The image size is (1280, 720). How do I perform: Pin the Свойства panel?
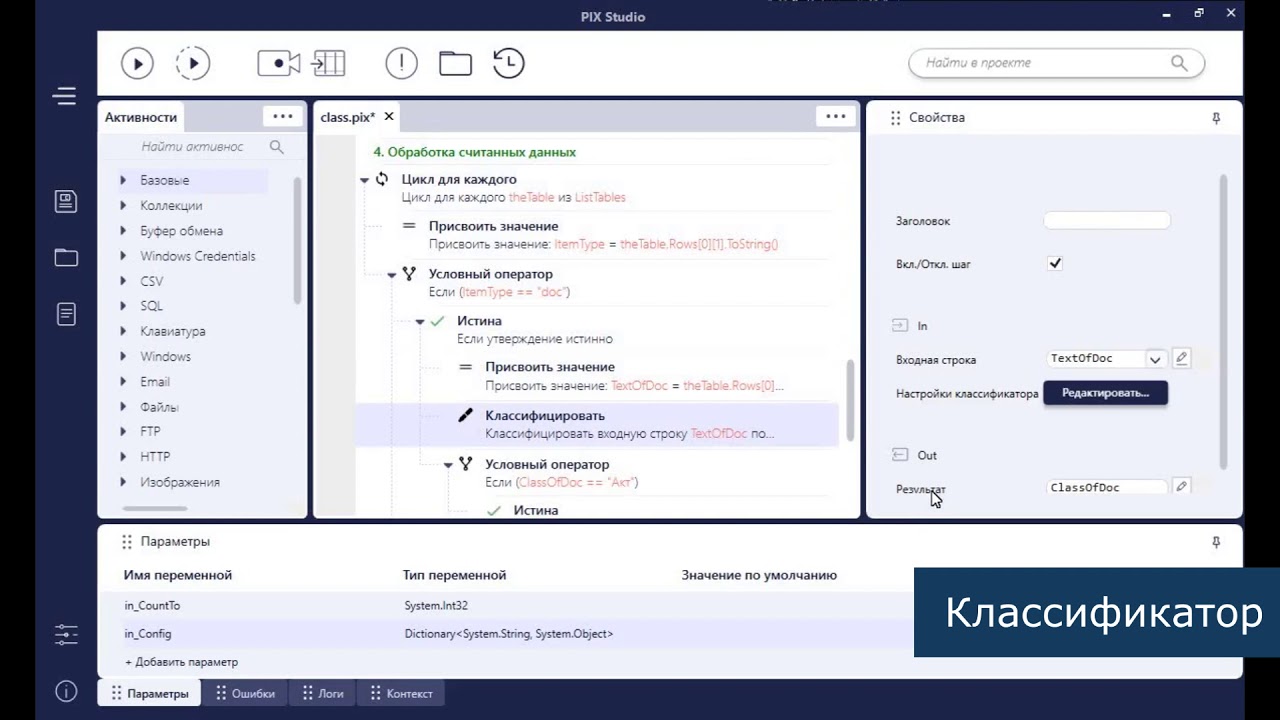pos(1216,118)
